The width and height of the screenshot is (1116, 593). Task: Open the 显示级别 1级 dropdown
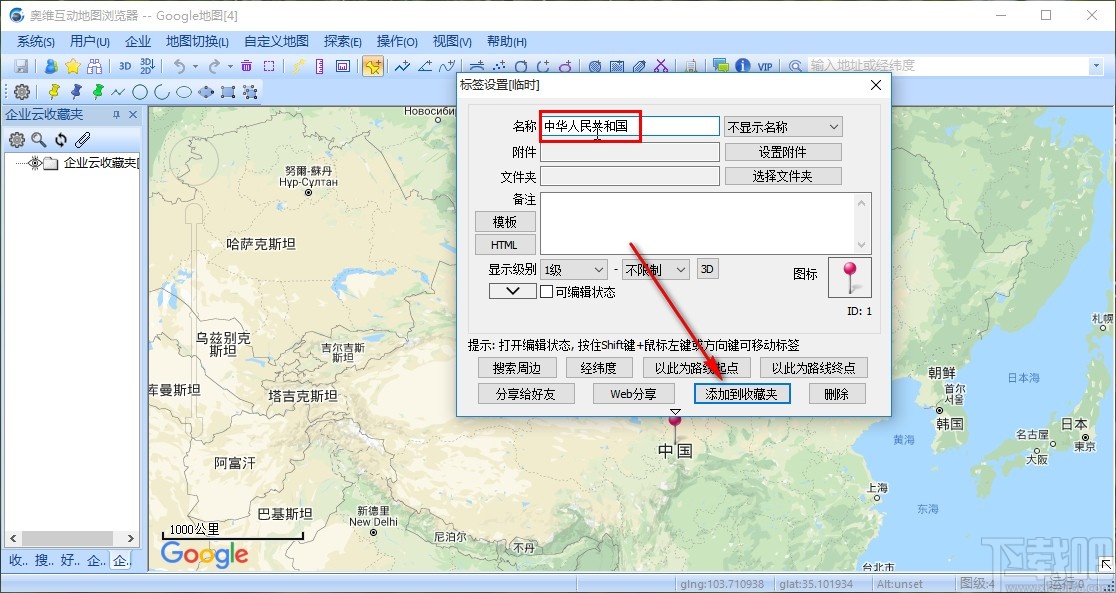pos(572,268)
